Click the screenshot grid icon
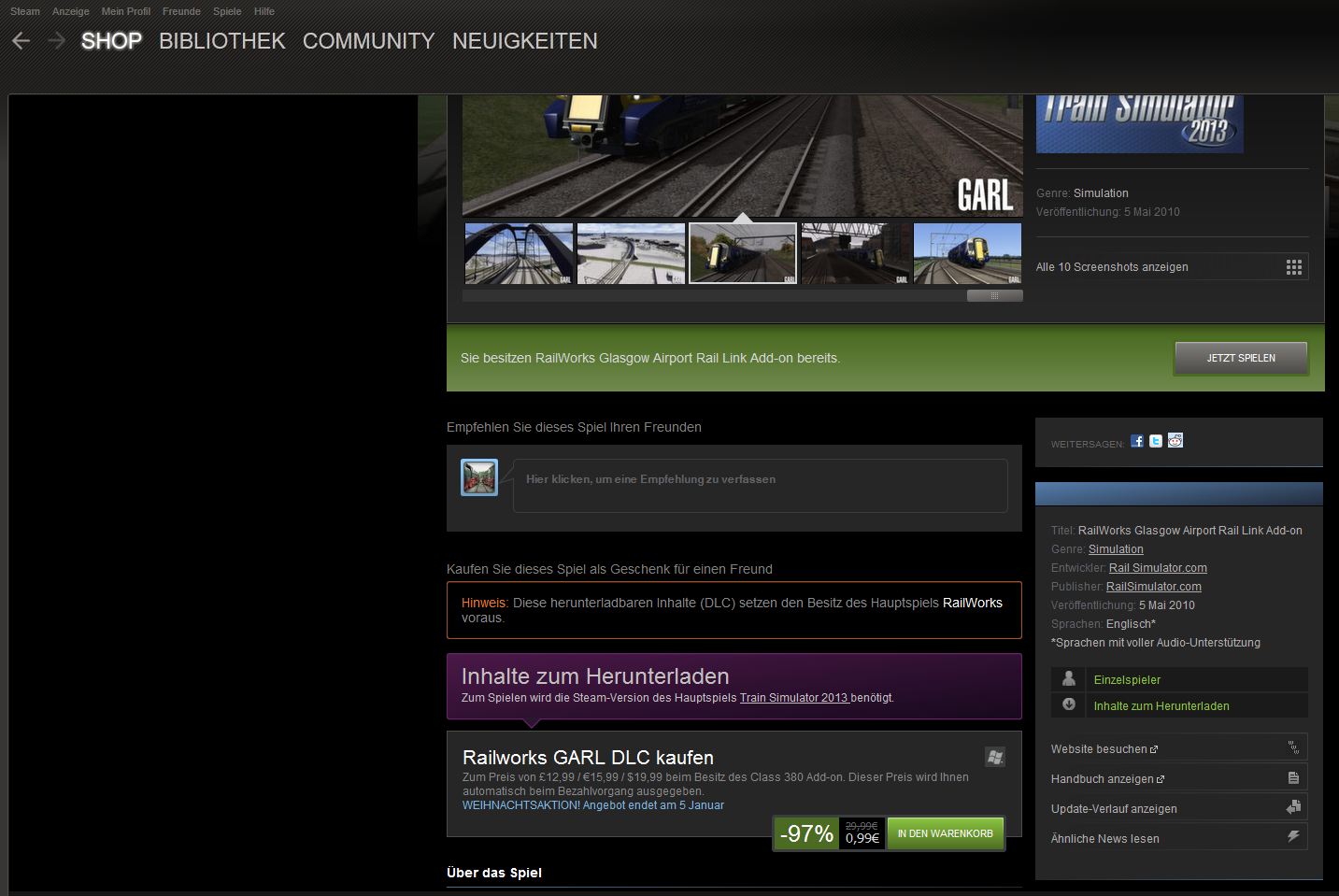This screenshot has width=1339, height=896. point(1294,267)
